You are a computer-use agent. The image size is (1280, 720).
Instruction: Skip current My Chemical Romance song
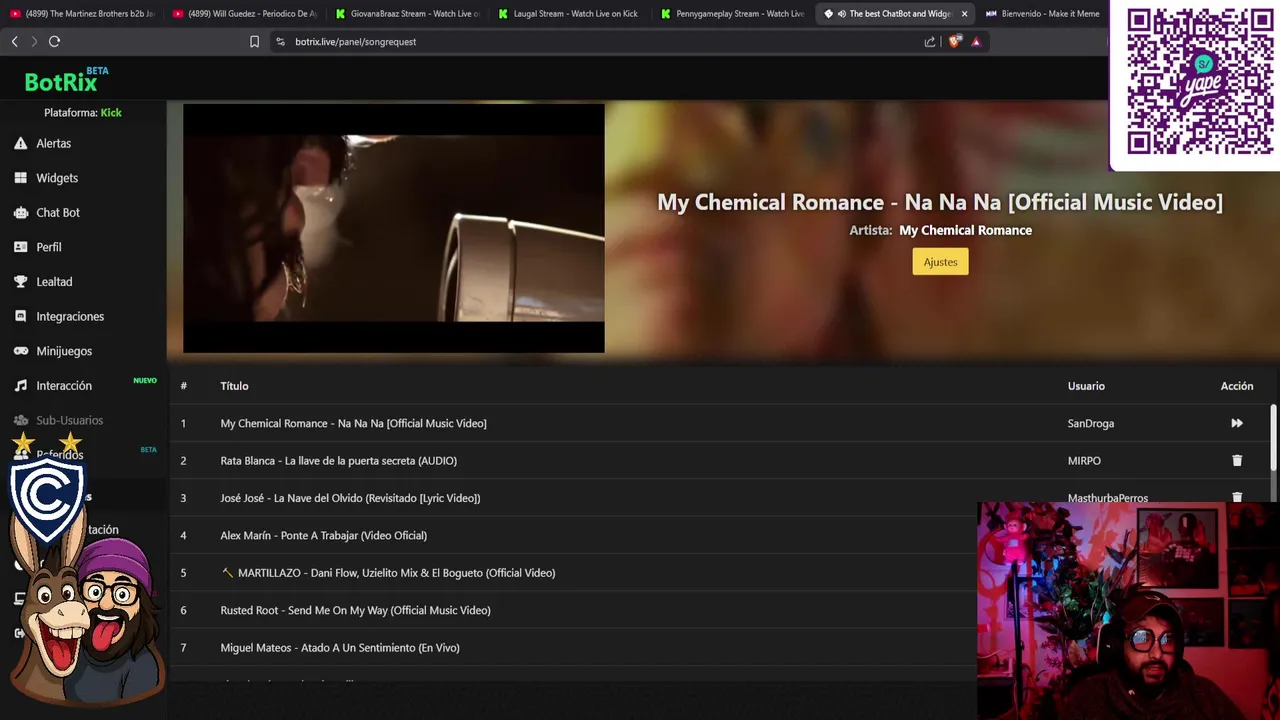click(1237, 423)
